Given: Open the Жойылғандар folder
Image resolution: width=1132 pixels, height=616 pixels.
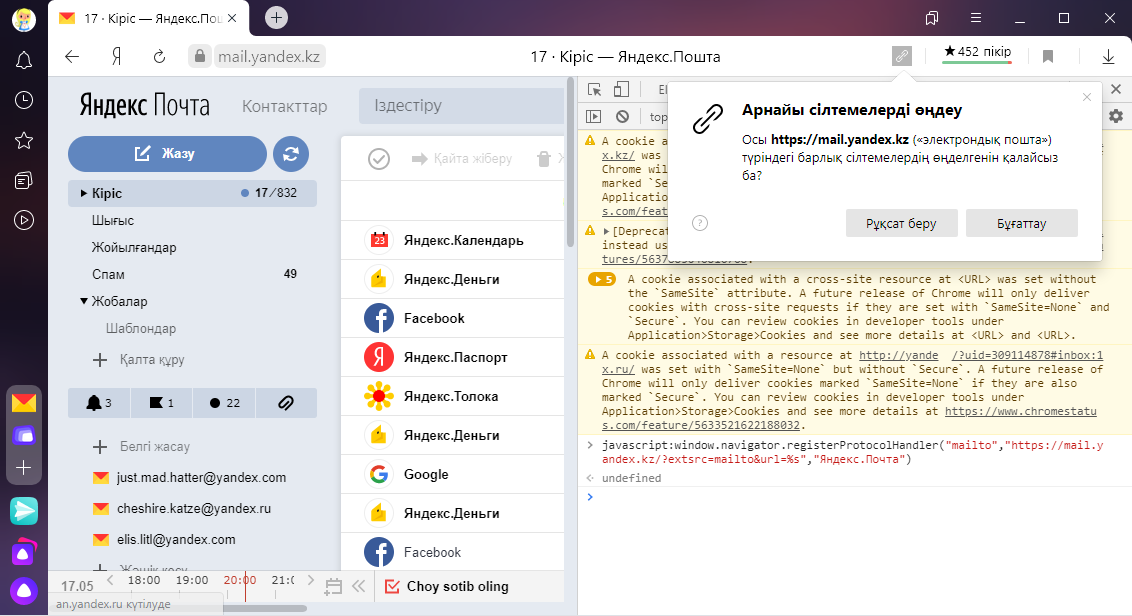Looking at the screenshot, I should click(134, 247).
